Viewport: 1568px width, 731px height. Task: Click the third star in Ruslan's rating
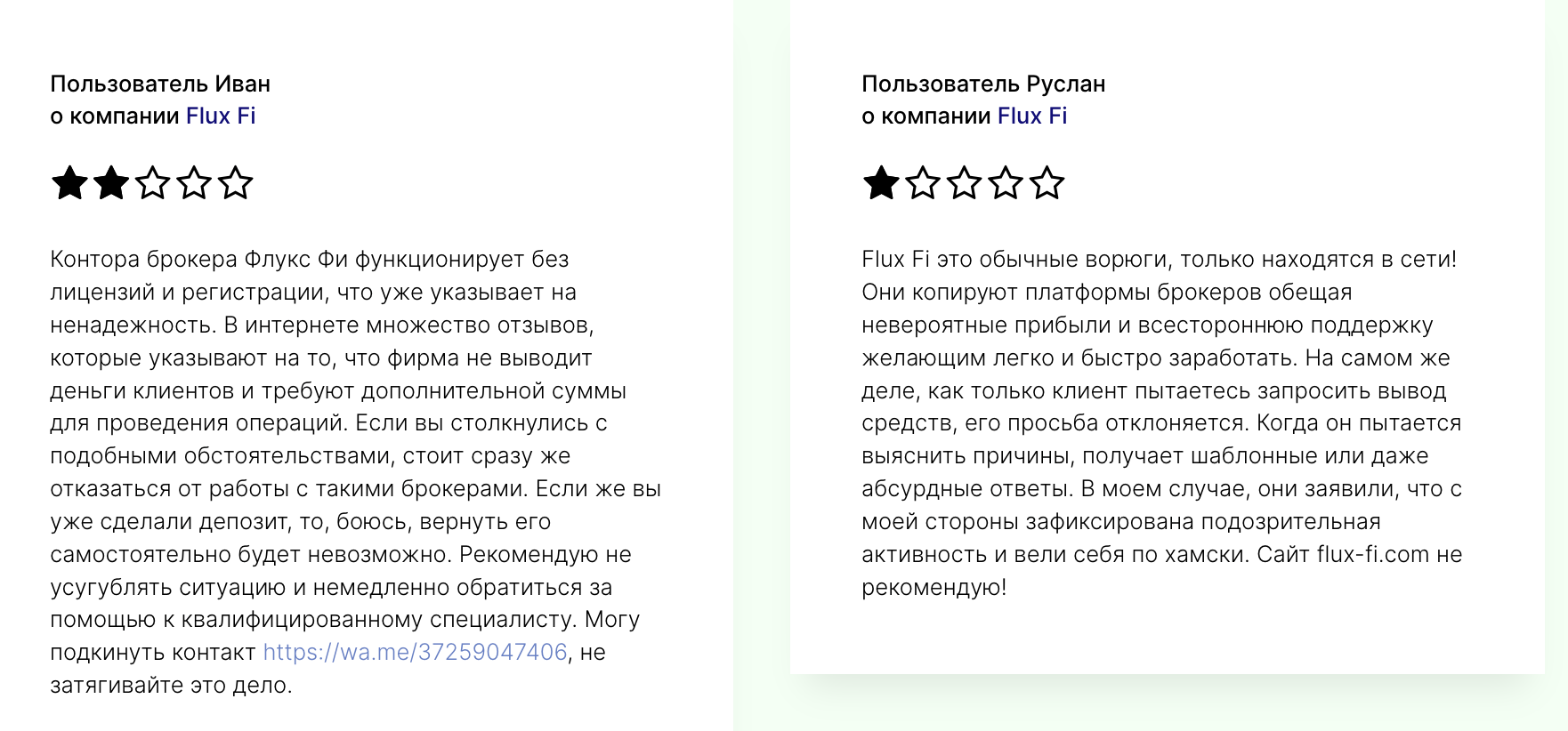click(x=964, y=183)
